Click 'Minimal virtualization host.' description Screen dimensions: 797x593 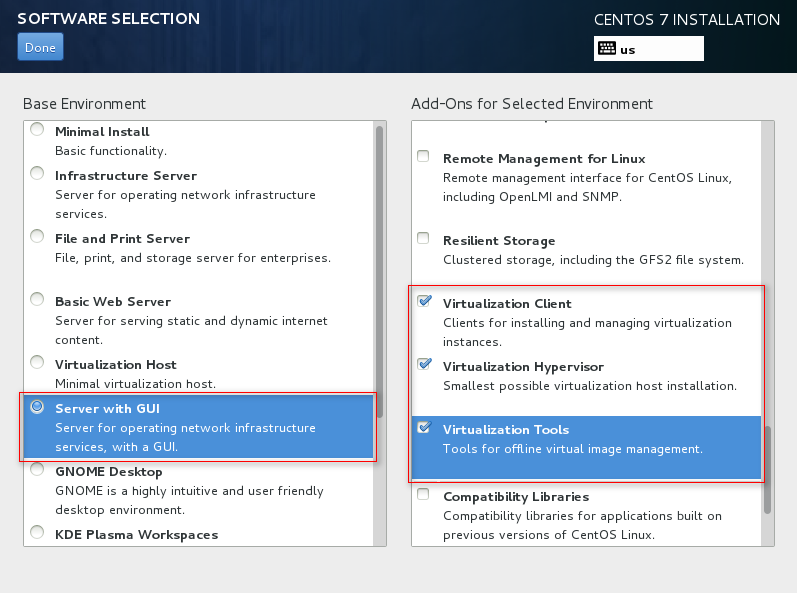(x=135, y=384)
